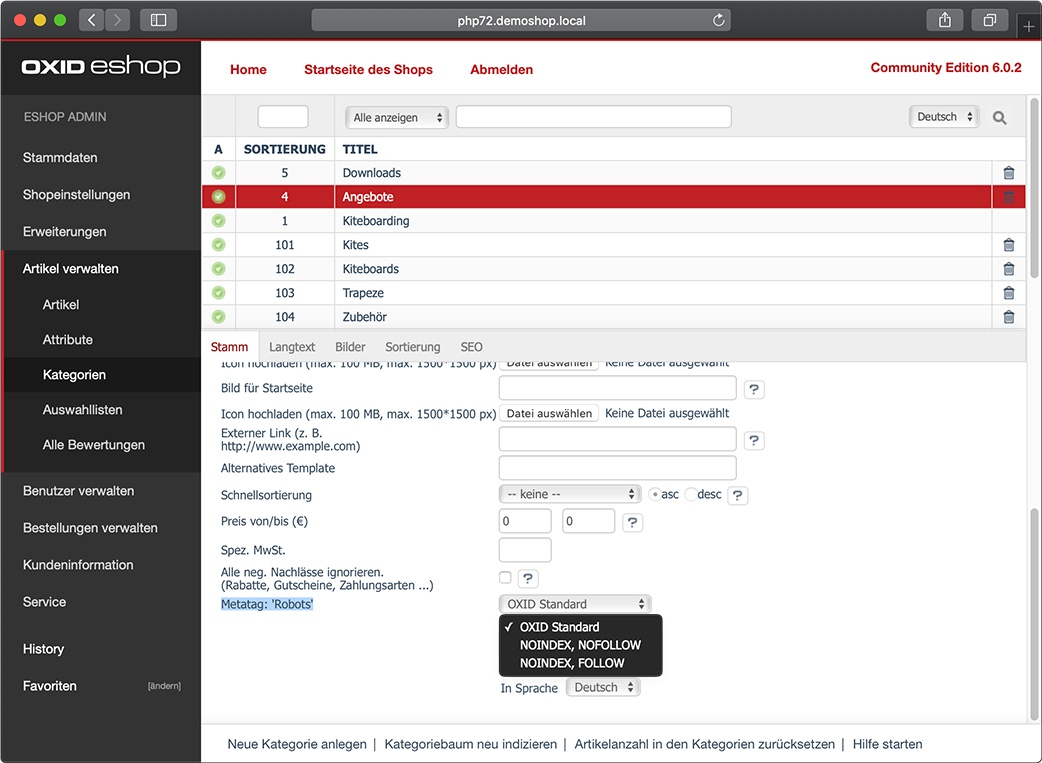The width and height of the screenshot is (1042, 763).
Task: Click trash icon in Kites row
Action: click(x=1008, y=245)
